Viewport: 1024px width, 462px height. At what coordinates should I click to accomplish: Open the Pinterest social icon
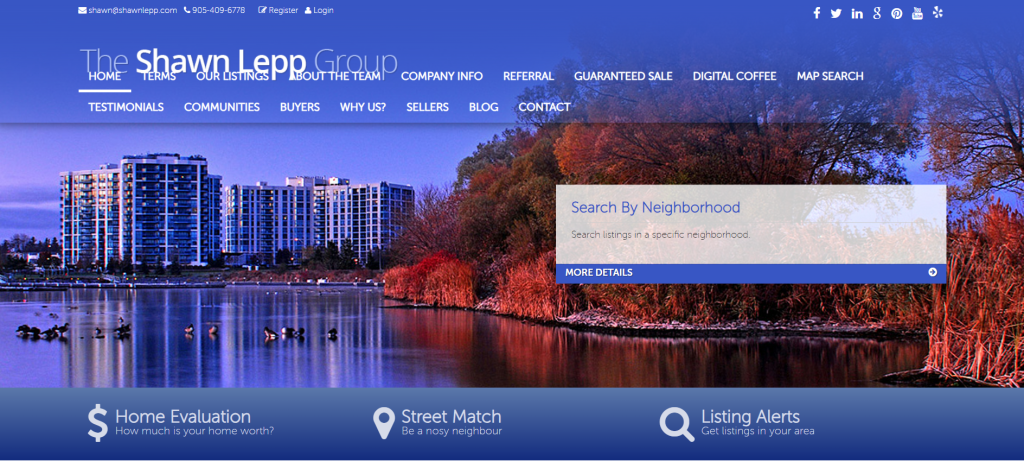pos(897,13)
